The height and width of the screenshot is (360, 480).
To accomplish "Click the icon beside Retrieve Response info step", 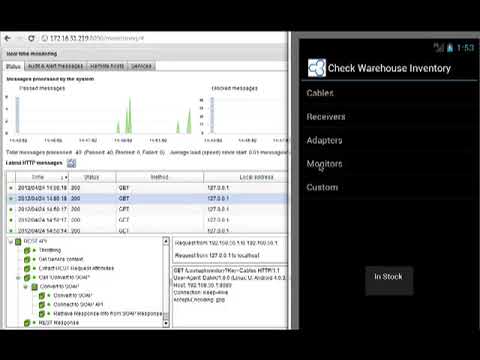I will tap(42, 314).
